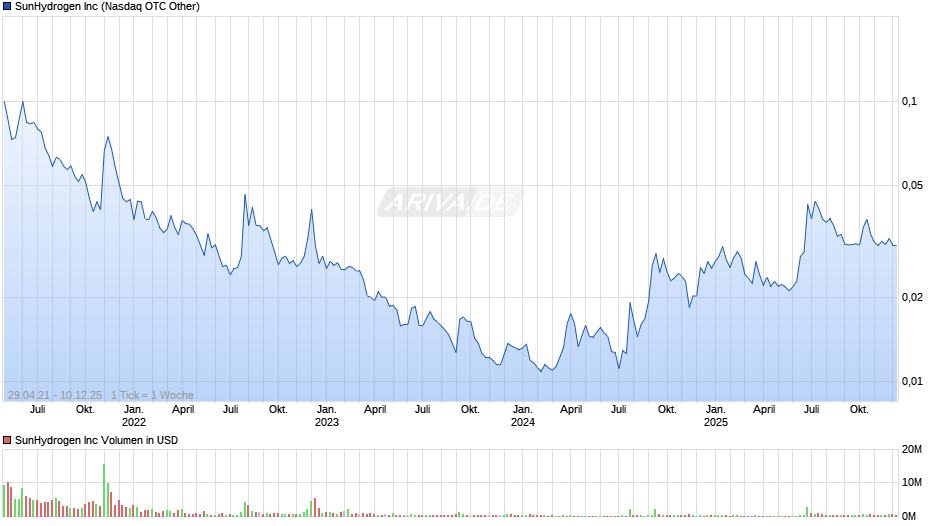Click the 'Jan. 2025' time axis label

pyautogui.click(x=716, y=416)
